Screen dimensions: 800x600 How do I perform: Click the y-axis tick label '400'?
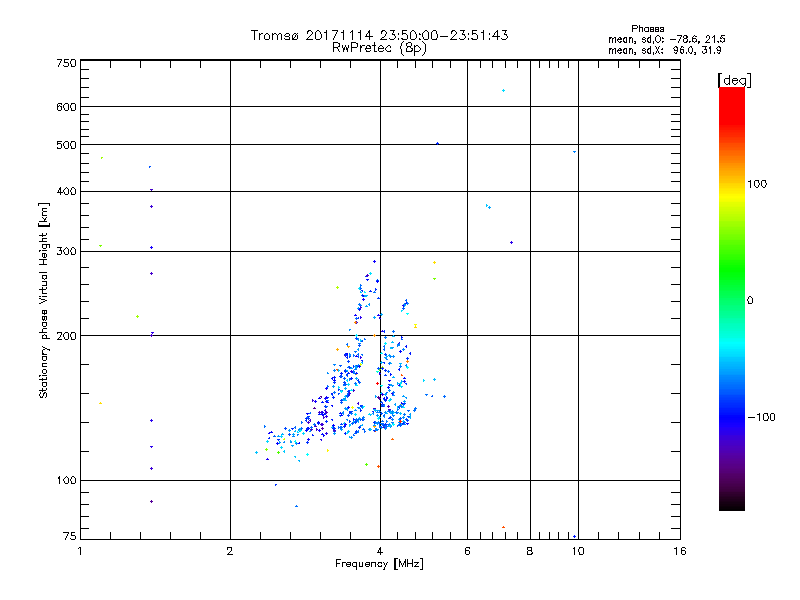coord(66,191)
